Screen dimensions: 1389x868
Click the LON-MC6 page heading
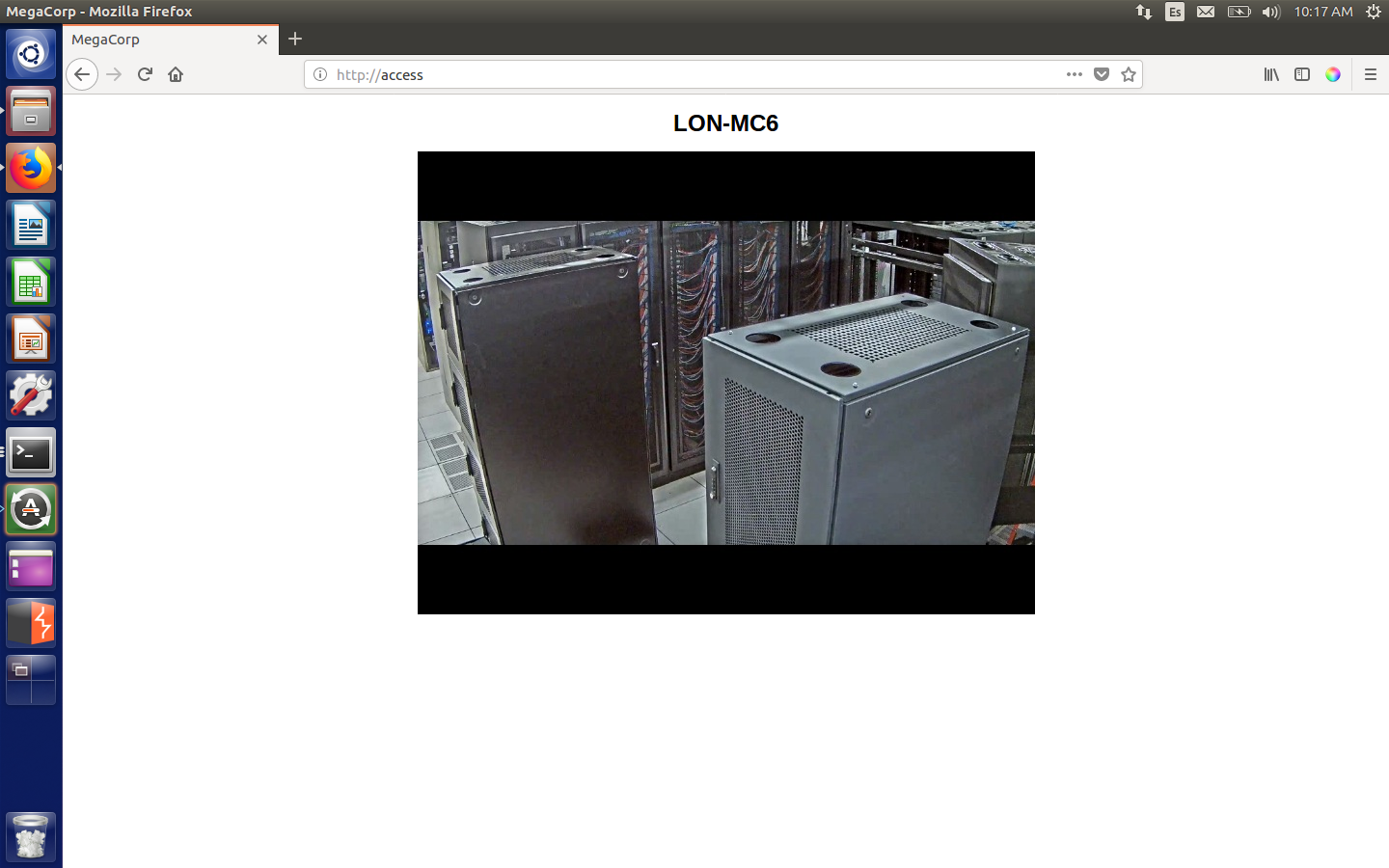(726, 123)
